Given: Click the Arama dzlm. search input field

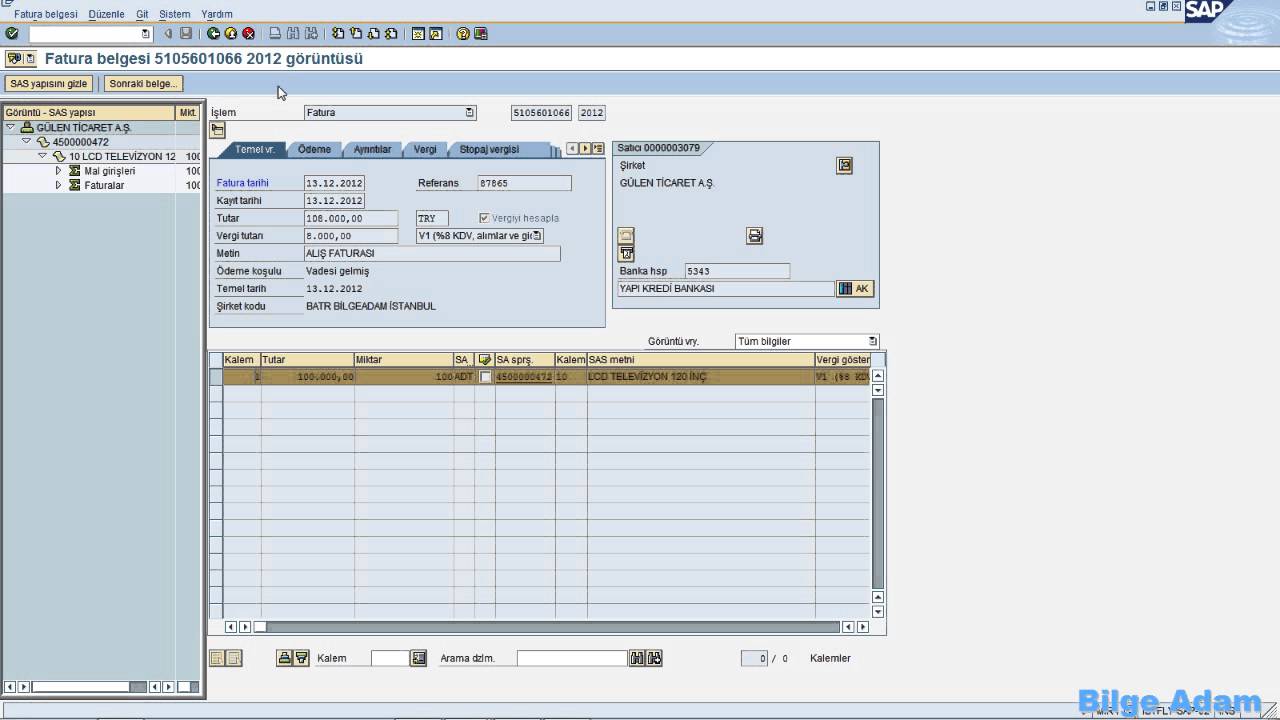Looking at the screenshot, I should (572, 658).
